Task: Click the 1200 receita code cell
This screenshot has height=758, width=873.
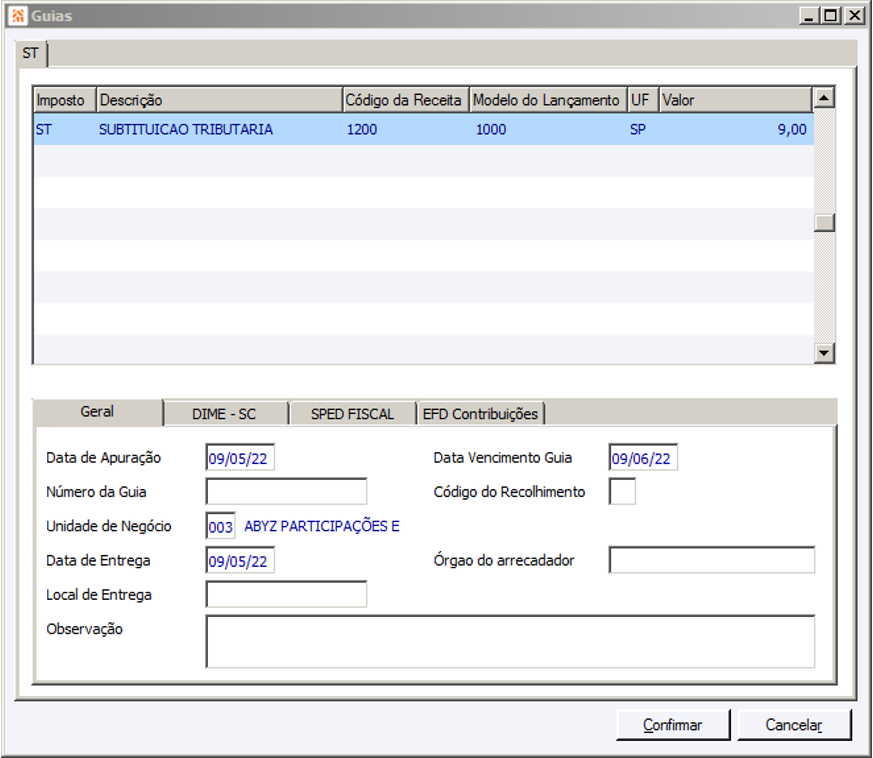Action: point(362,129)
